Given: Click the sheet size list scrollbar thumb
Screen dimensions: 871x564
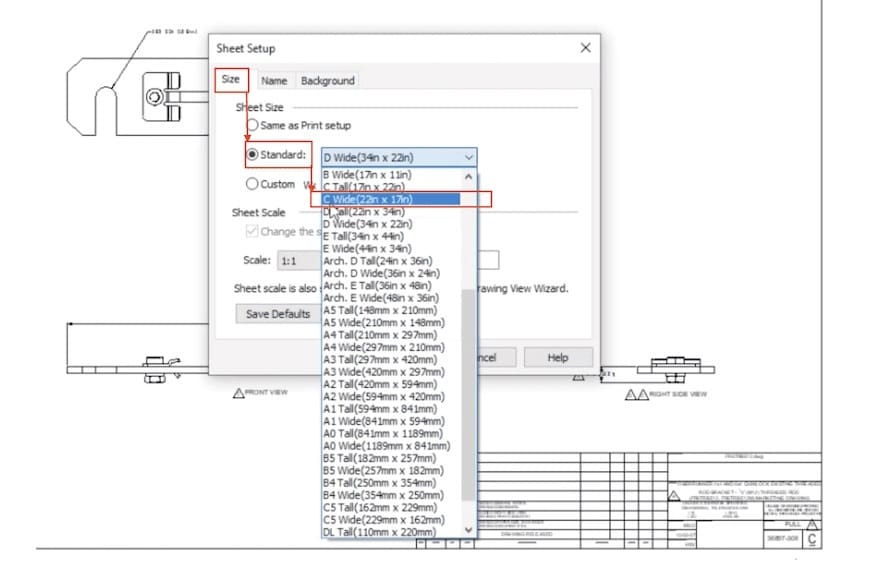Looking at the screenshot, I should tap(468, 395).
